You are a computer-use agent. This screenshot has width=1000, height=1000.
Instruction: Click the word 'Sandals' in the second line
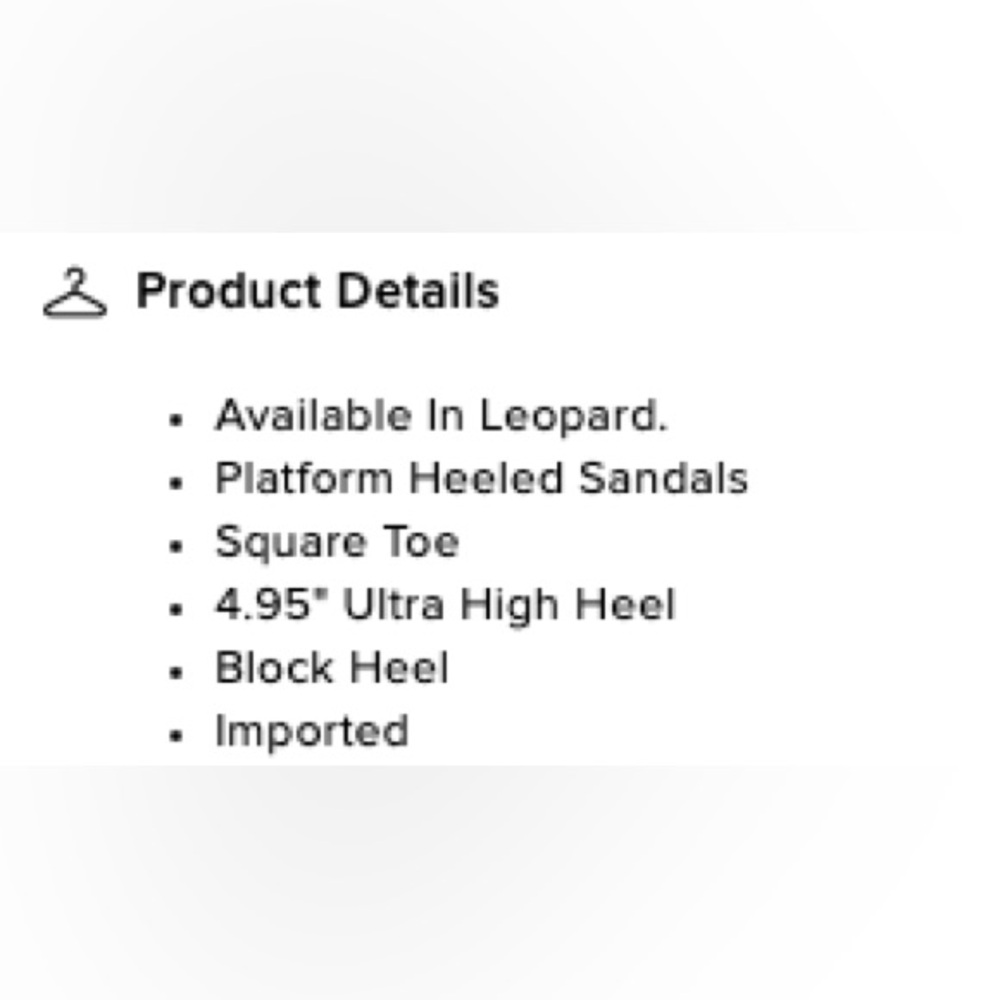(663, 478)
